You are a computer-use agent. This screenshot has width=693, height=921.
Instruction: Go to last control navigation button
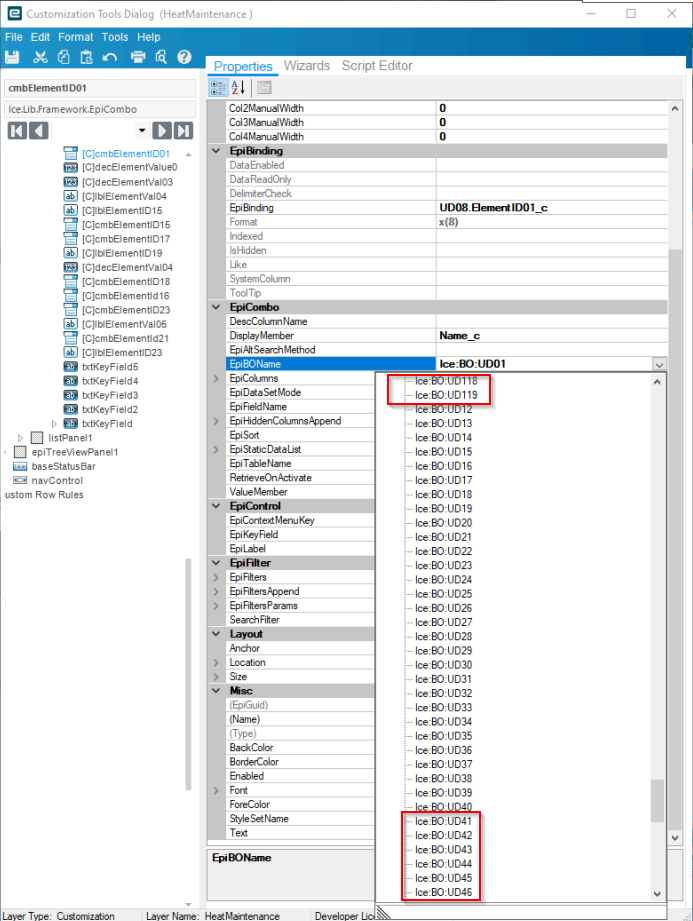[x=184, y=130]
